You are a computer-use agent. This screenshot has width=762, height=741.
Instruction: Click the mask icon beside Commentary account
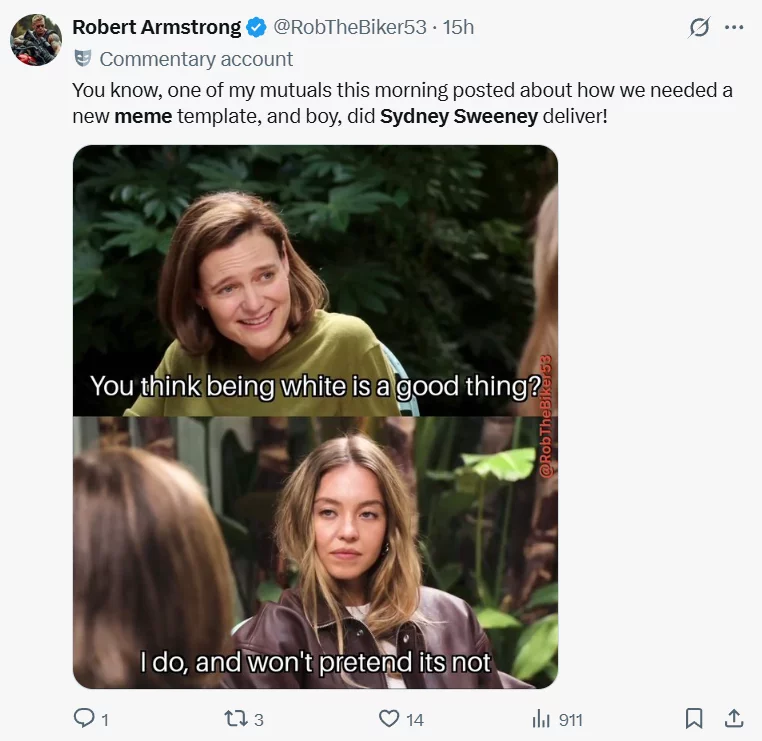point(83,59)
